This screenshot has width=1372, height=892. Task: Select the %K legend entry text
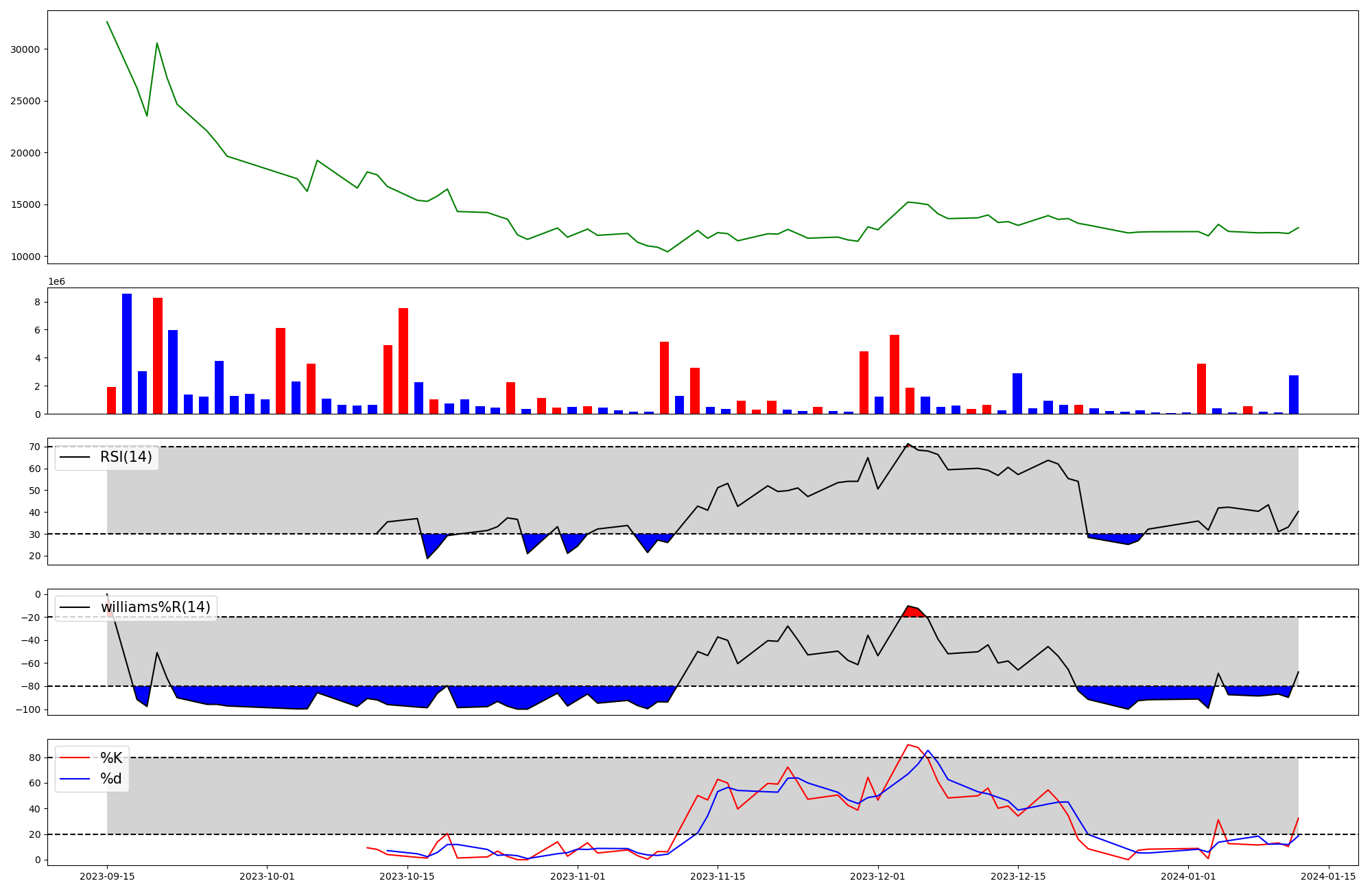pyautogui.click(x=111, y=758)
